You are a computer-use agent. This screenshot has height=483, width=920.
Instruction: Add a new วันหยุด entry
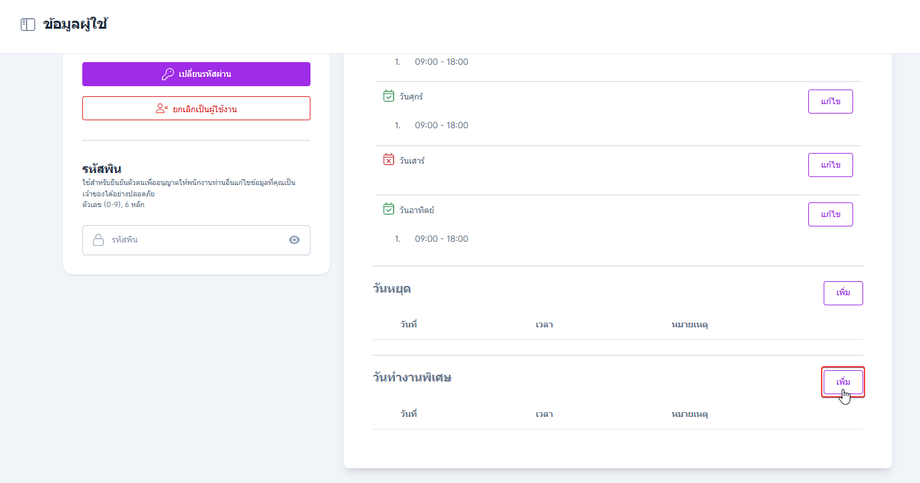[843, 293]
